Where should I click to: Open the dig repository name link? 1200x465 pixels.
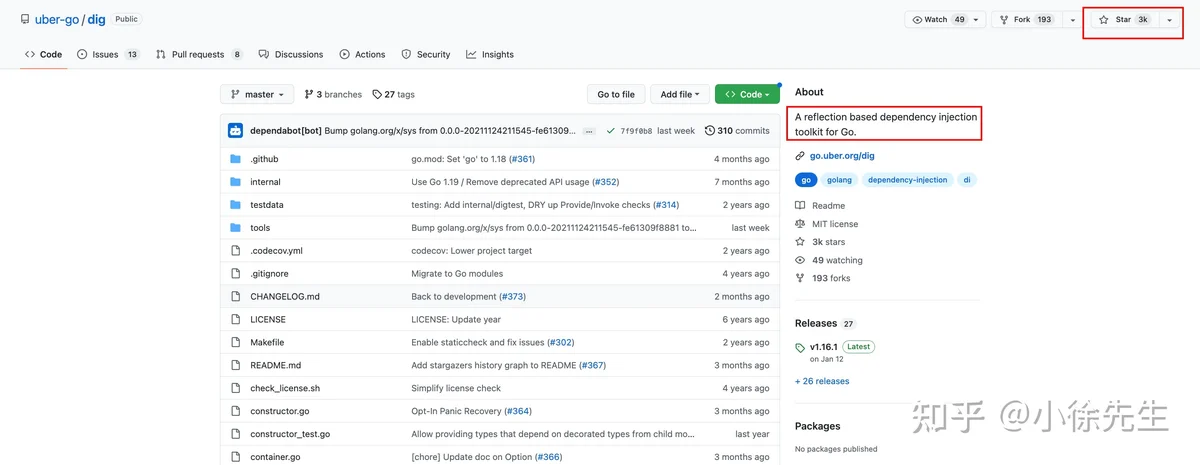point(97,19)
